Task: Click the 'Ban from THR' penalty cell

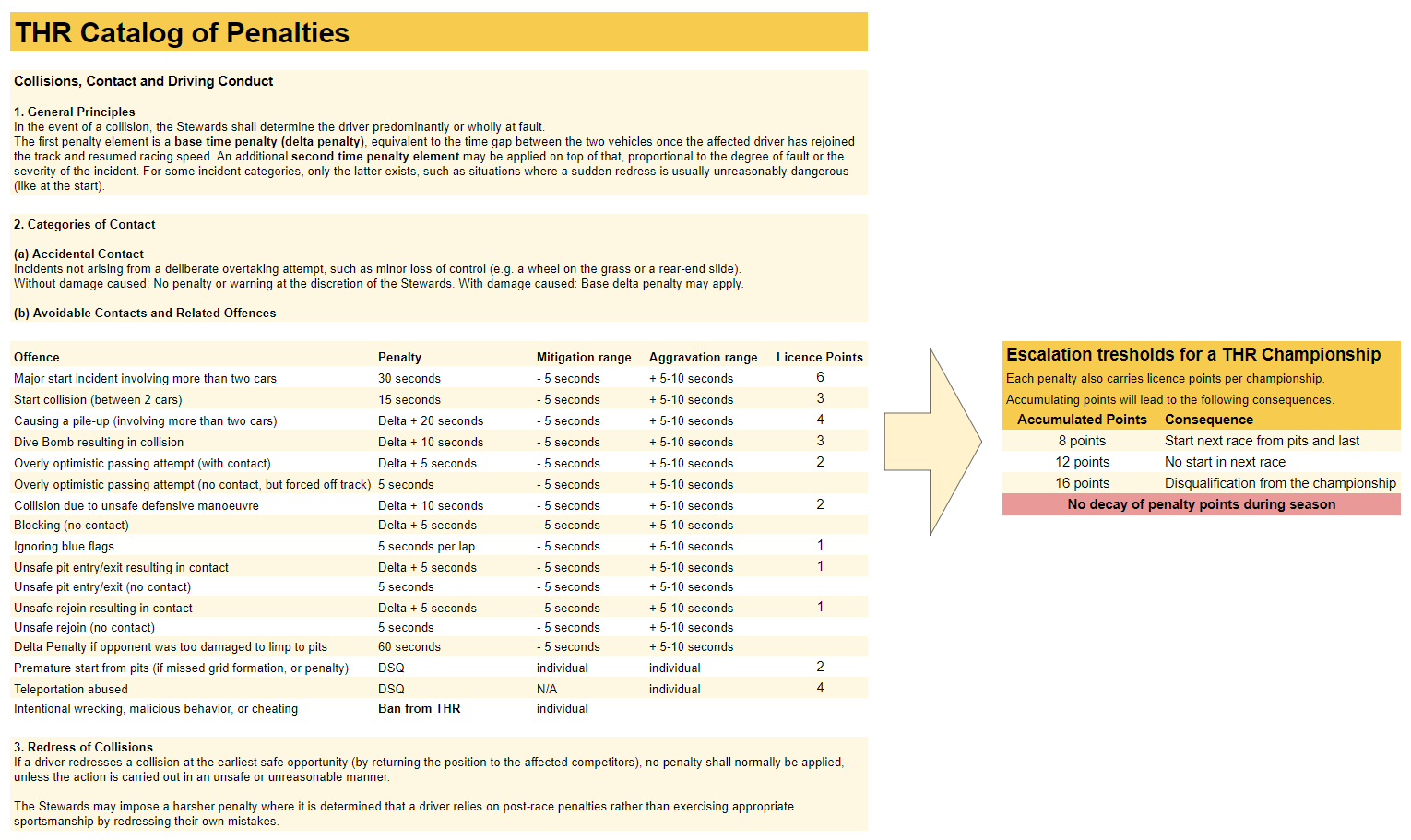Action: pos(419,708)
